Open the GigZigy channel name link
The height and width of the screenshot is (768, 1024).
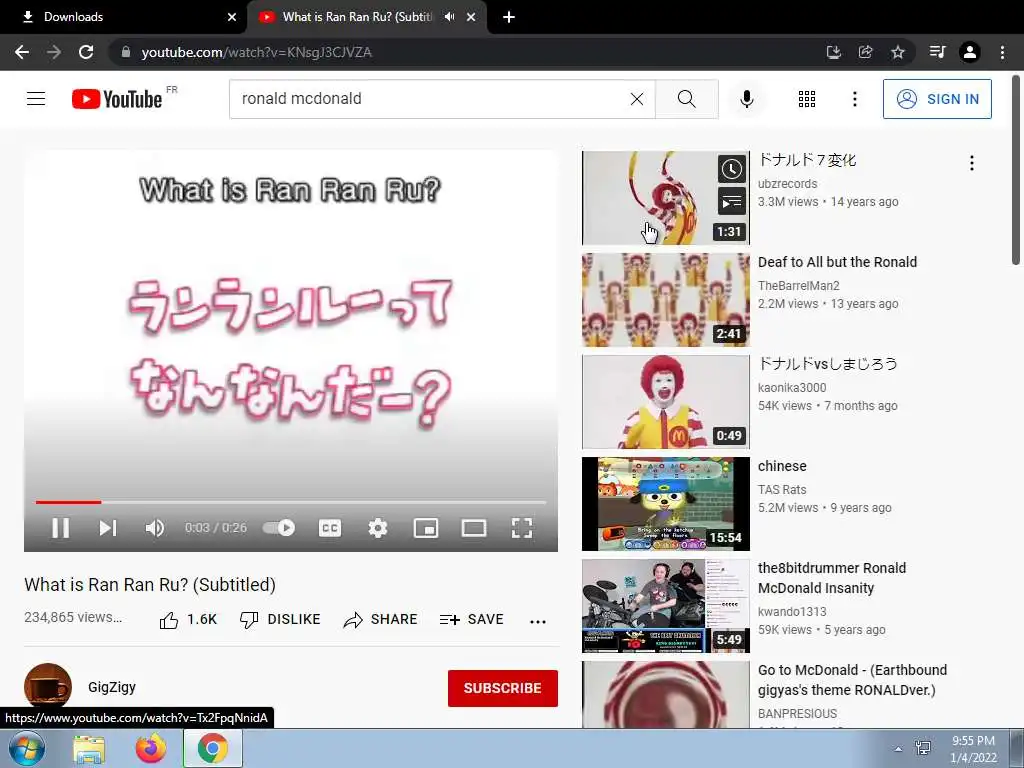(x=112, y=687)
